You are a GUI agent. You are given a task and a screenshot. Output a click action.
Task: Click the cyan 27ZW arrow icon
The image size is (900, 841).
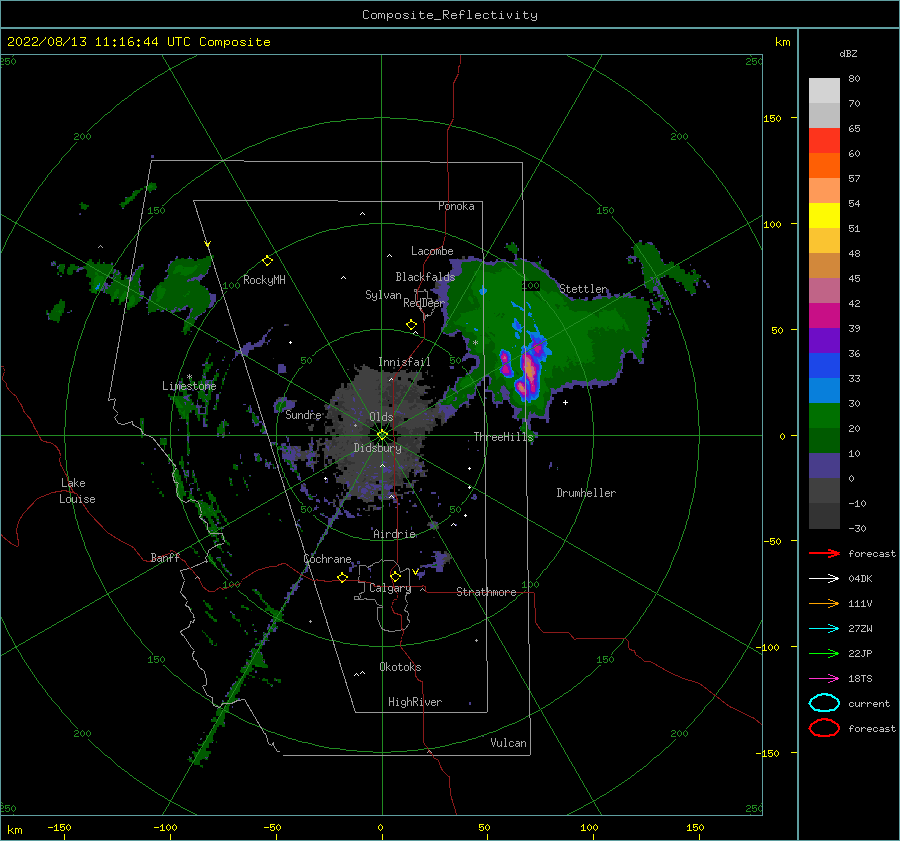824,629
